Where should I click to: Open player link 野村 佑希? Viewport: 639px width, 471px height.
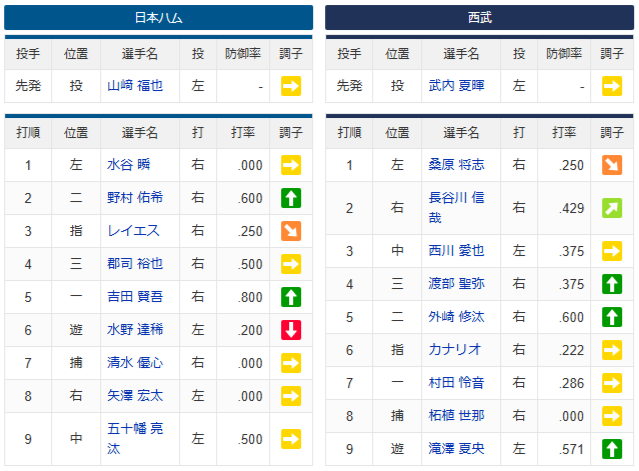(135, 198)
